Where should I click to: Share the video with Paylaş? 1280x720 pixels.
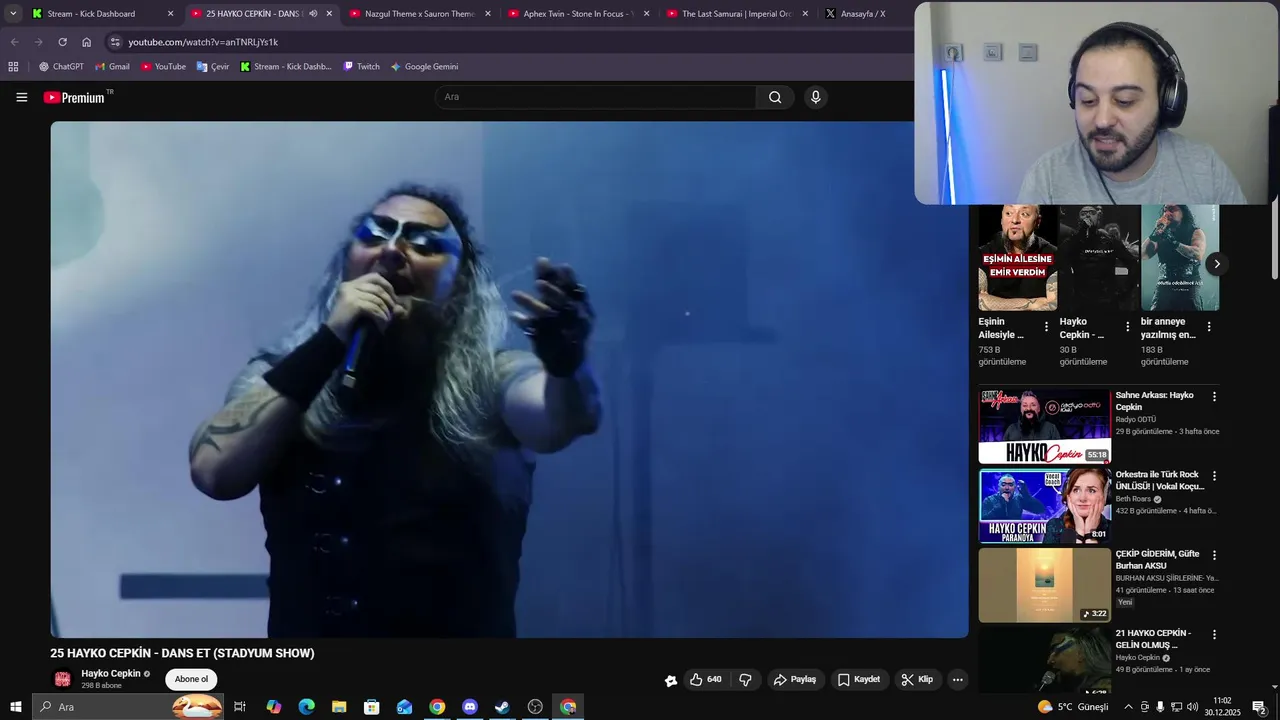tap(795, 680)
